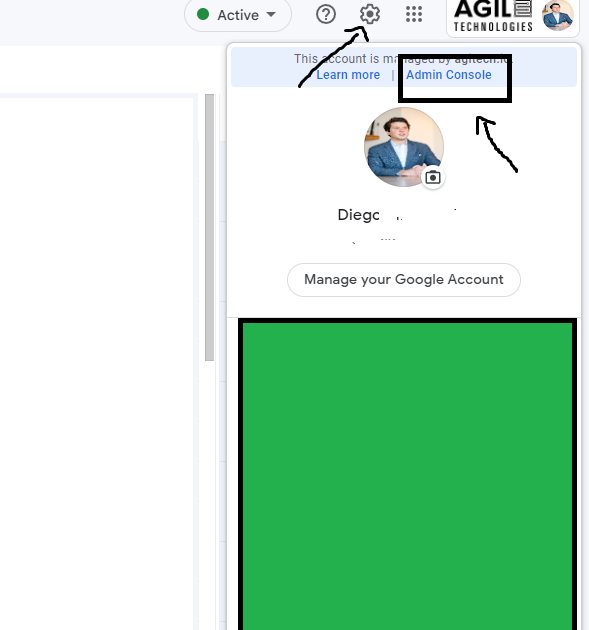Click the gray vertical scrollbar thumb
This screenshot has height=630, width=589.
coord(209,227)
